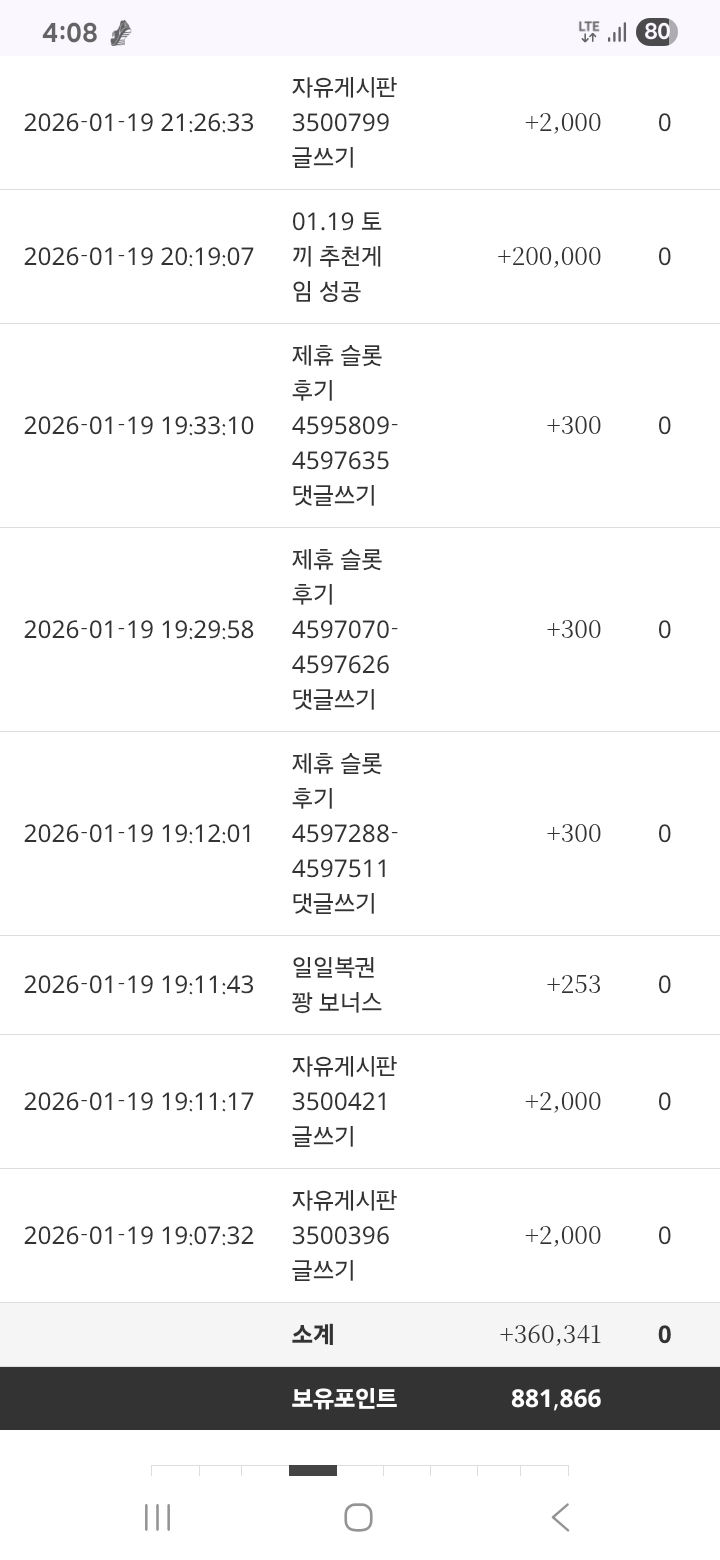Tap the LTE network status icon
Screen dimensions: 720x1560
click(x=588, y=32)
